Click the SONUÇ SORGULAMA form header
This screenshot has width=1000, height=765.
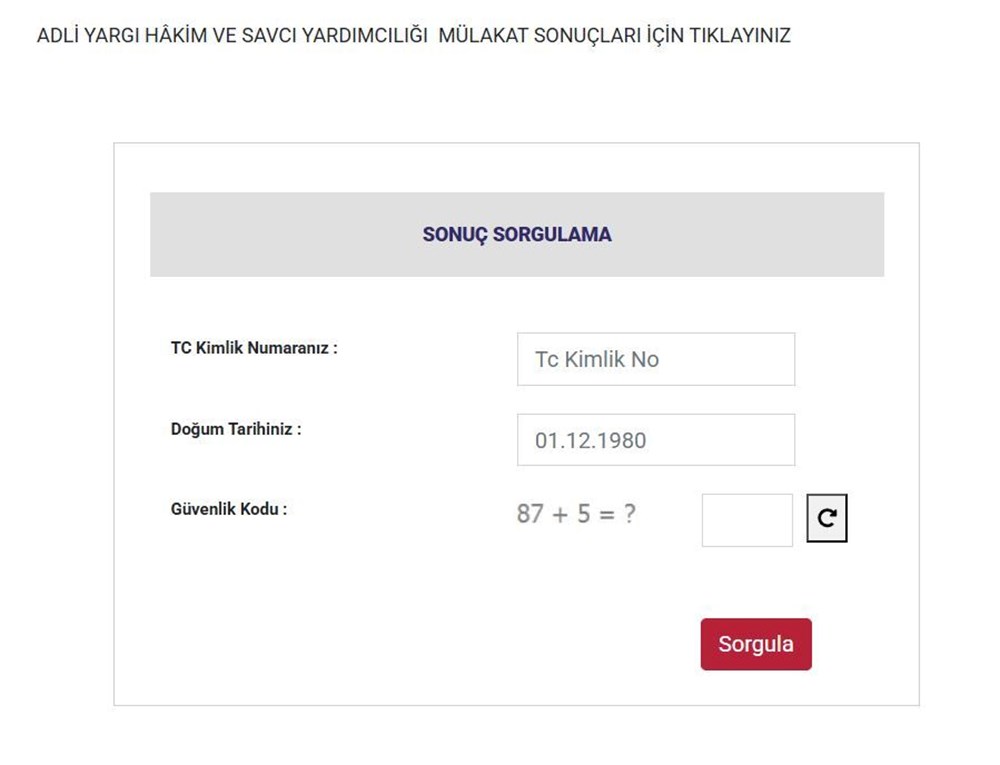(517, 234)
